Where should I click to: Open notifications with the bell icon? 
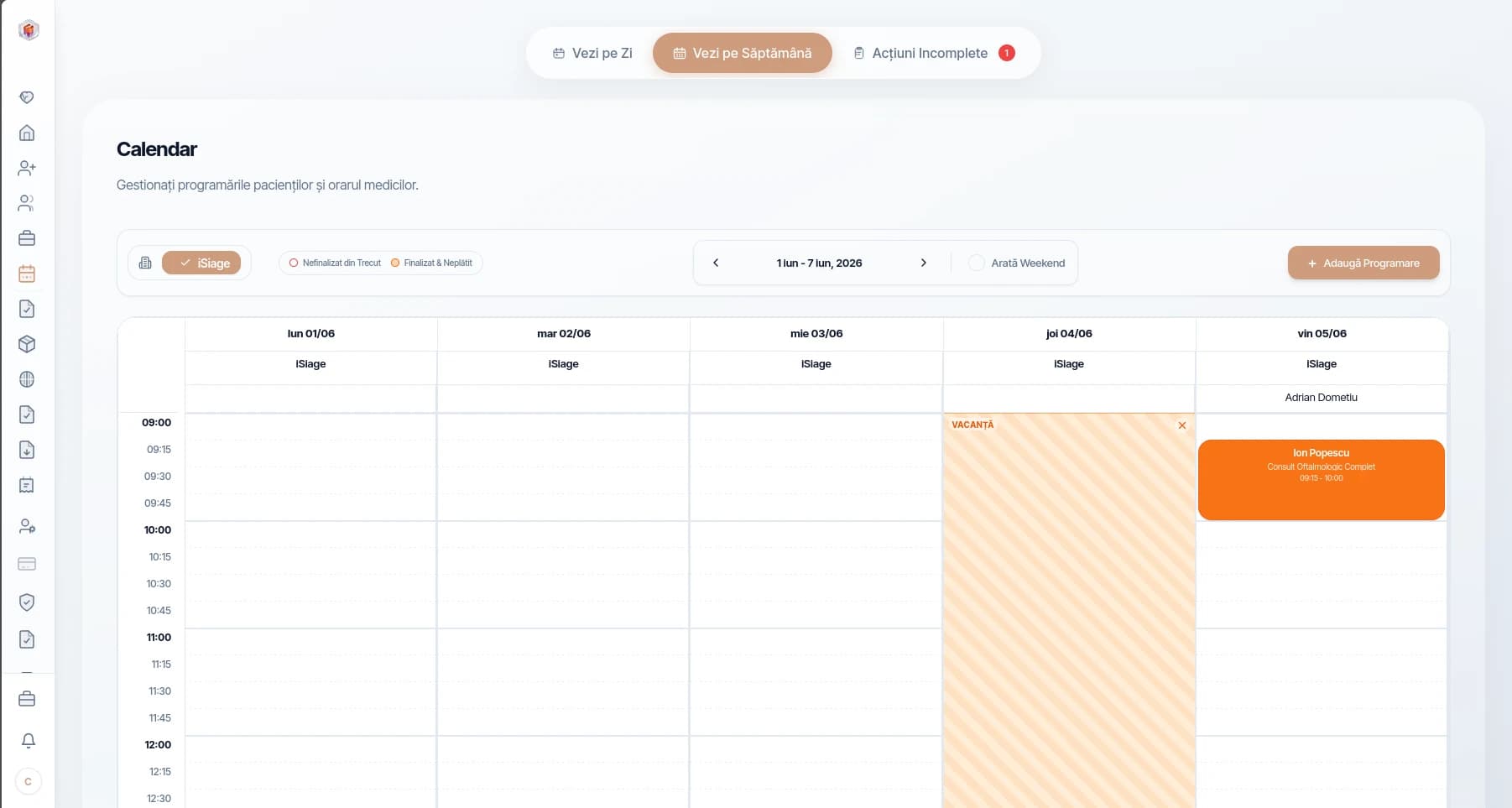pyautogui.click(x=29, y=740)
